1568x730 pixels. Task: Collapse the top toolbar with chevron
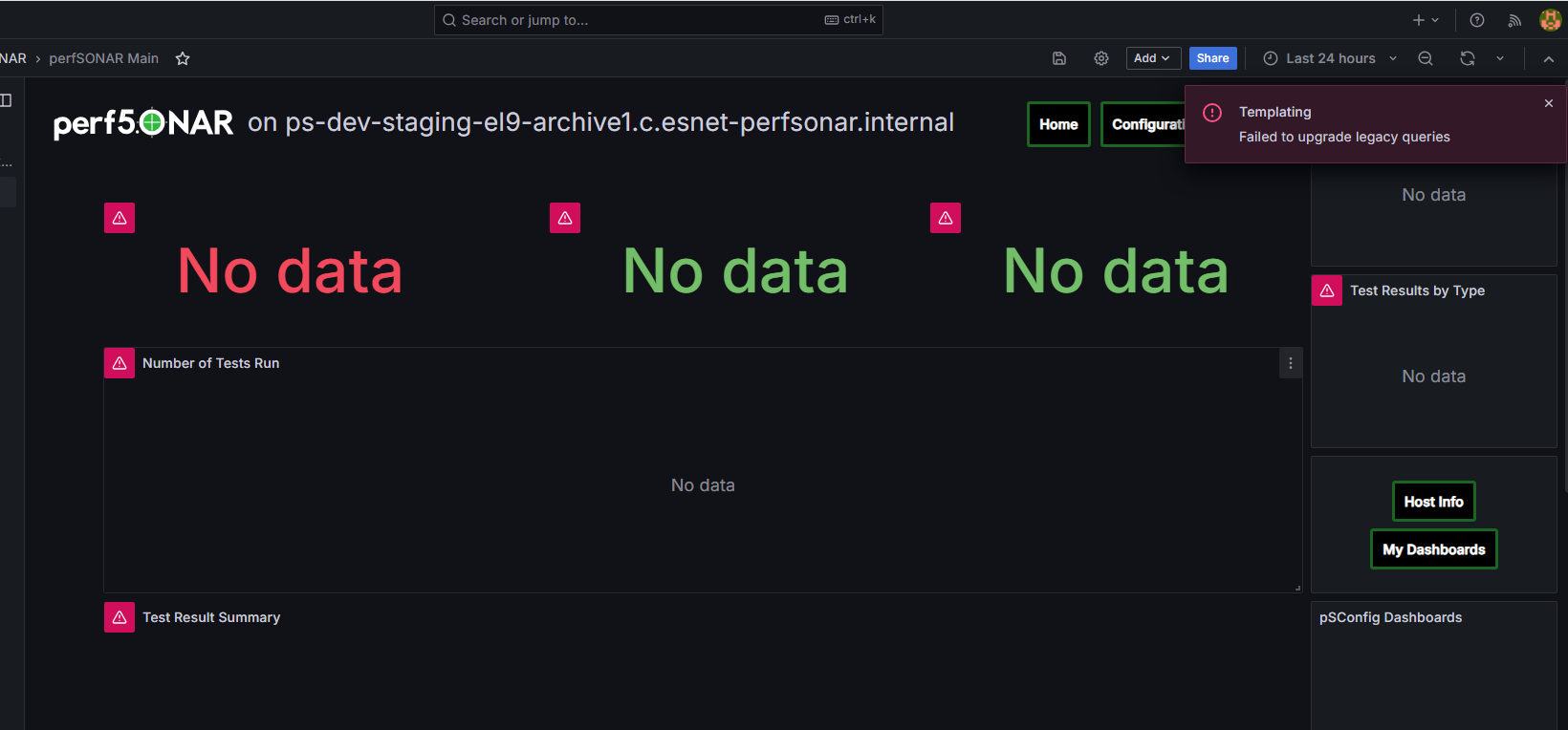point(1549,59)
